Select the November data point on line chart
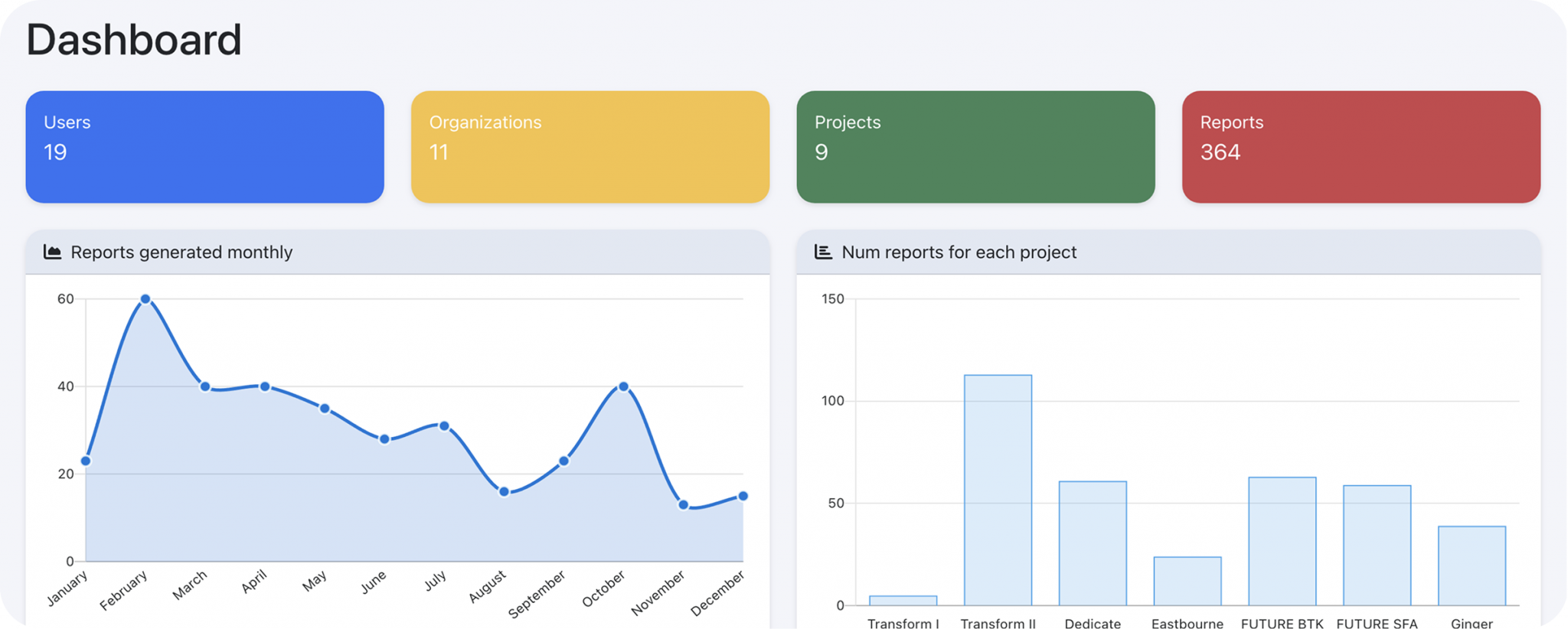Image resolution: width=1568 pixels, height=629 pixels. click(x=683, y=504)
